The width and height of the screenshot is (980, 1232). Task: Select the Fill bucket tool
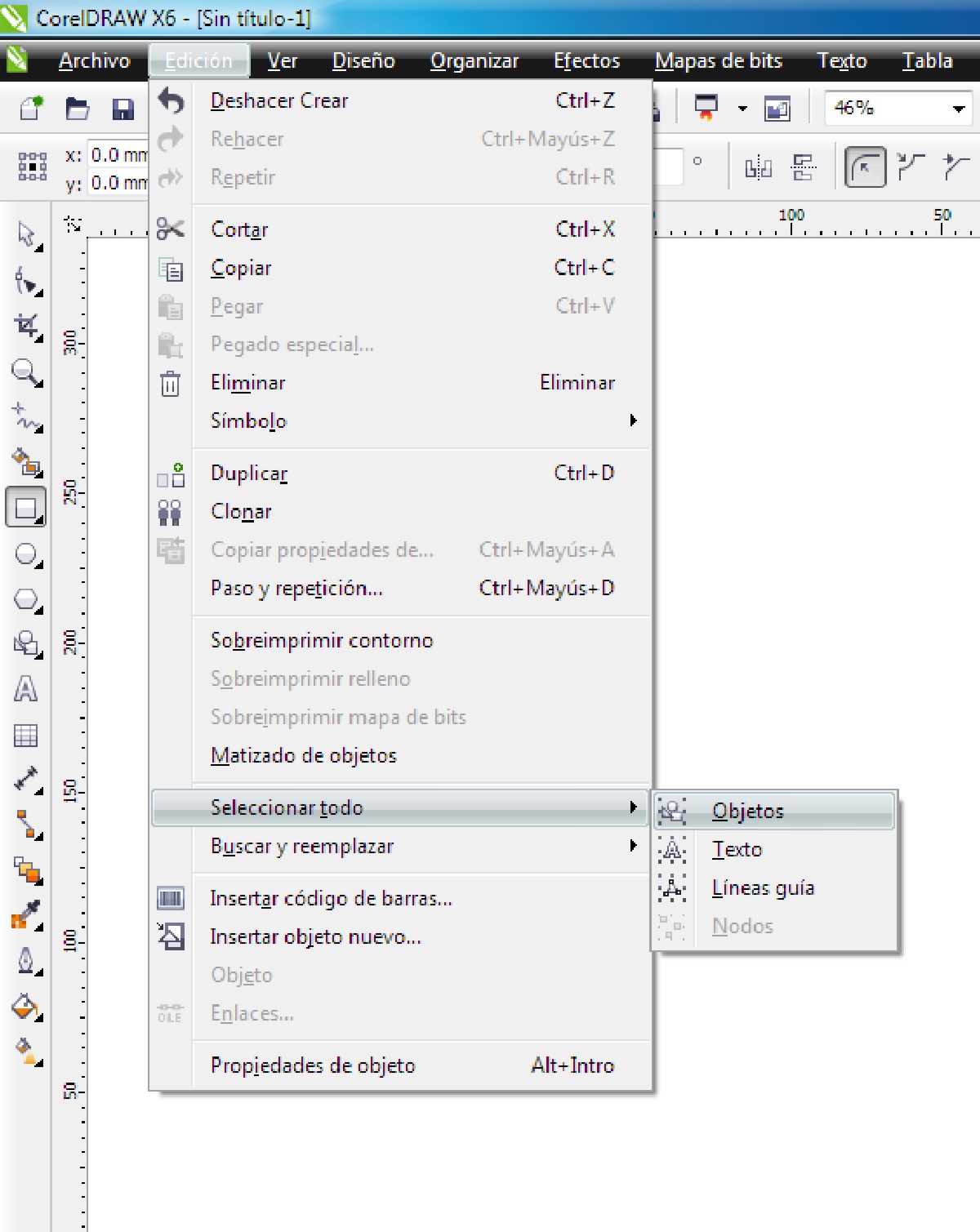tap(27, 1007)
